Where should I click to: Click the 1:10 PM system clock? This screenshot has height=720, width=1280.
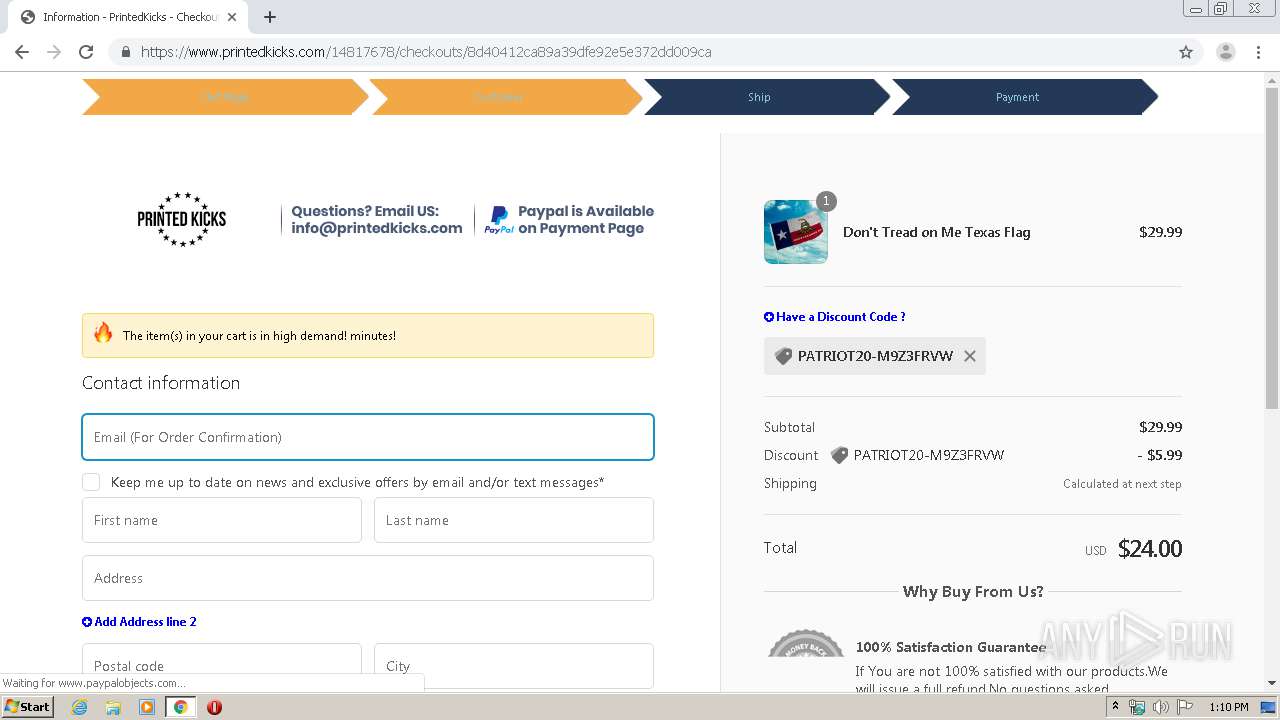click(1229, 707)
